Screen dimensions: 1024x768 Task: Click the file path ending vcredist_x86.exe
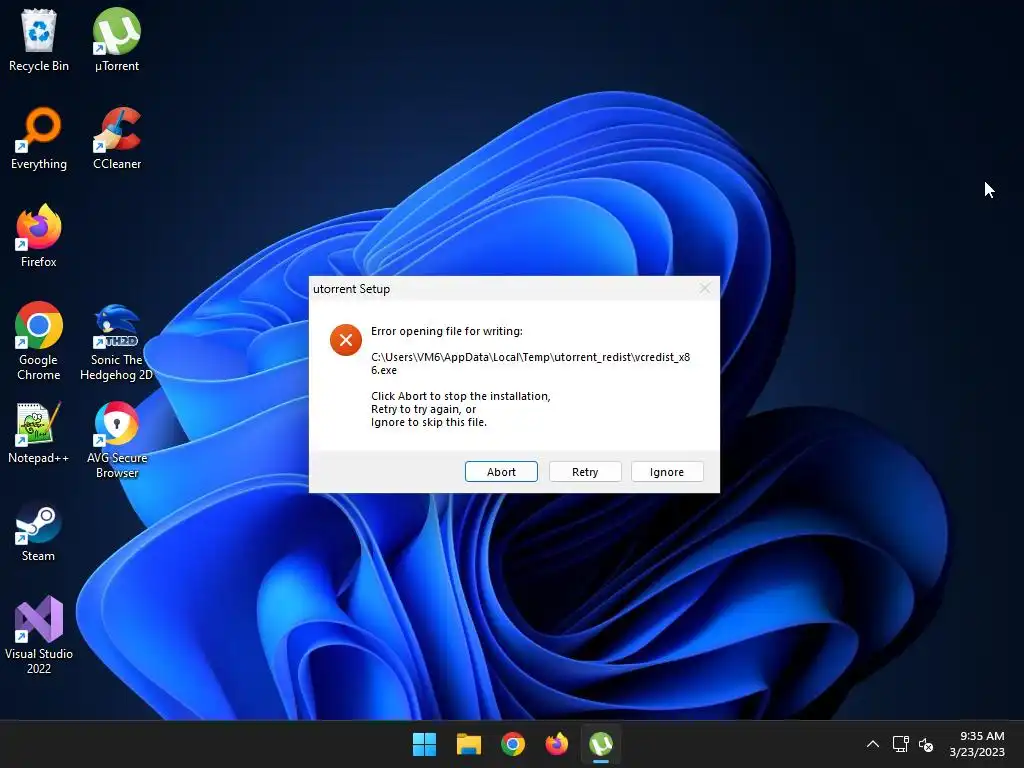[x=530, y=363]
